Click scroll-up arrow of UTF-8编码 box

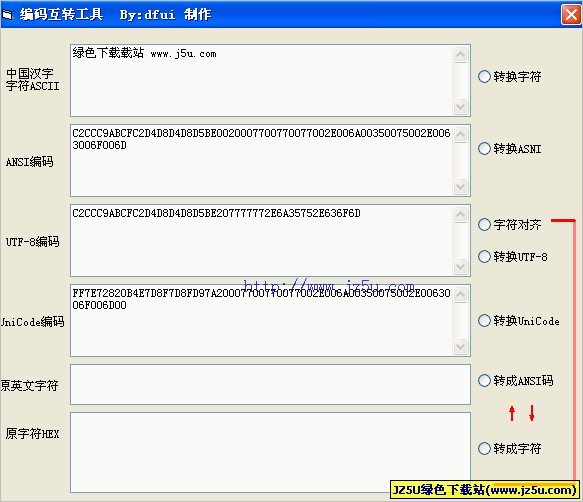click(x=460, y=215)
